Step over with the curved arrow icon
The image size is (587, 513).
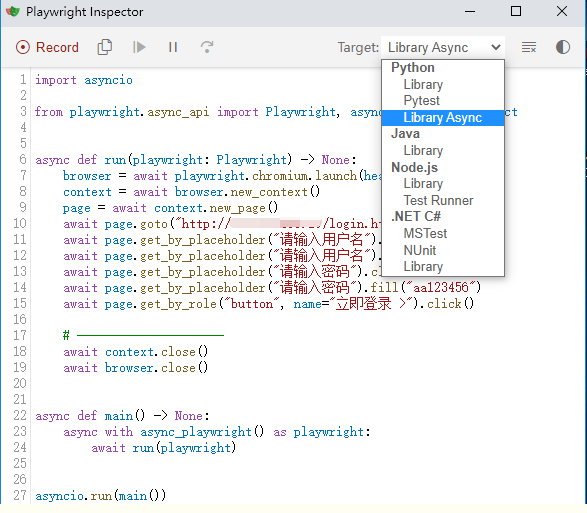pyautogui.click(x=207, y=47)
